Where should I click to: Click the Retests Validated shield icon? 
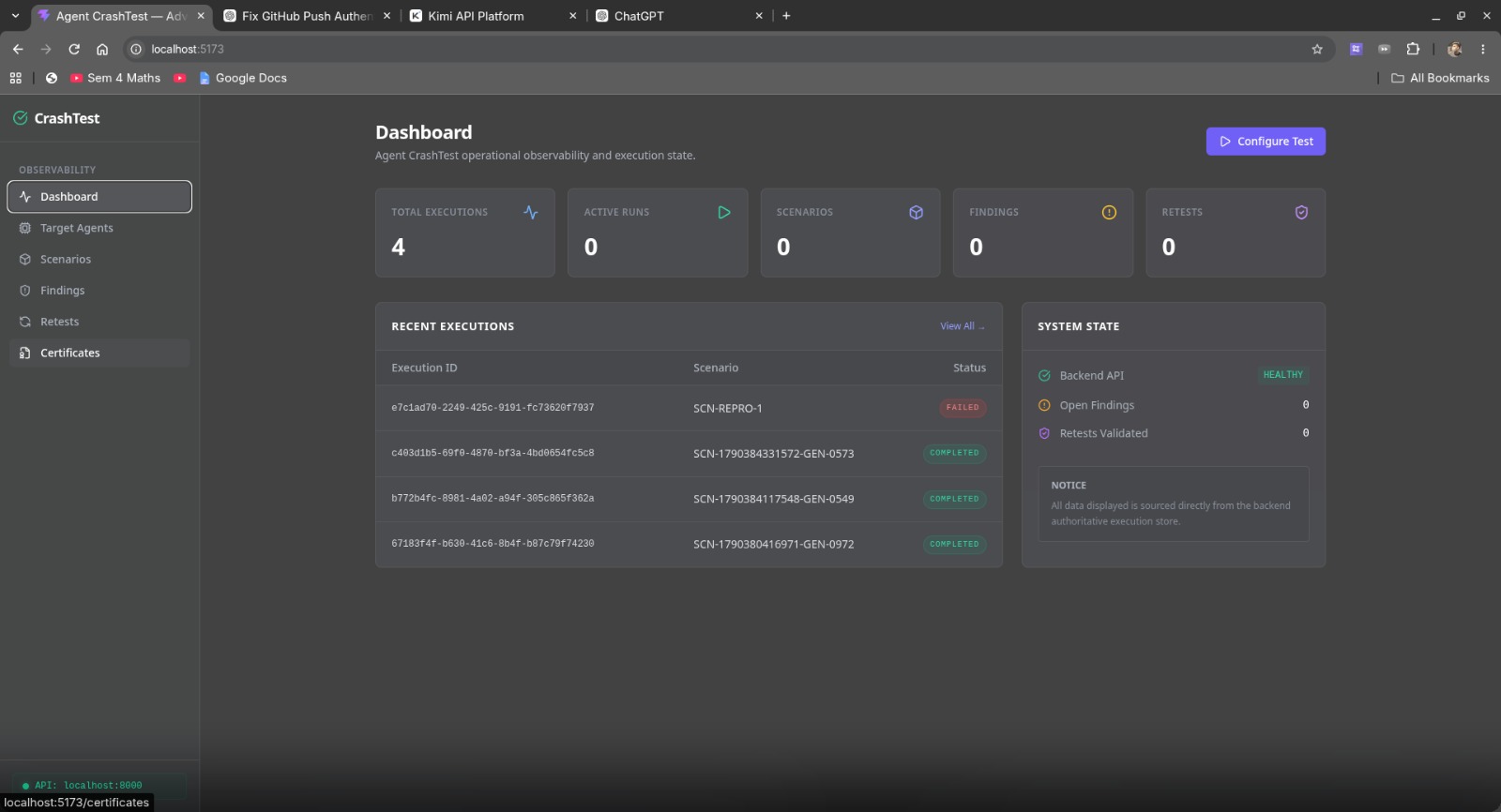[x=1044, y=433]
